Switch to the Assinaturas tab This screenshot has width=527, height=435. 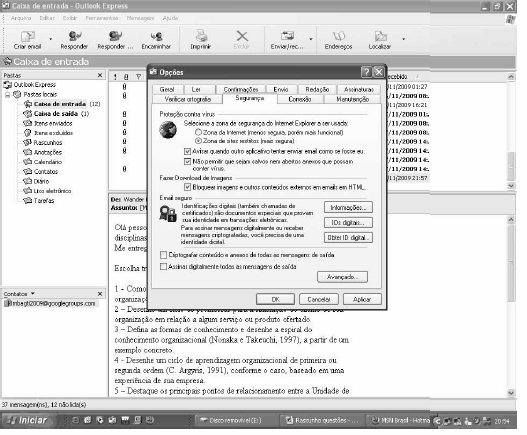359,89
